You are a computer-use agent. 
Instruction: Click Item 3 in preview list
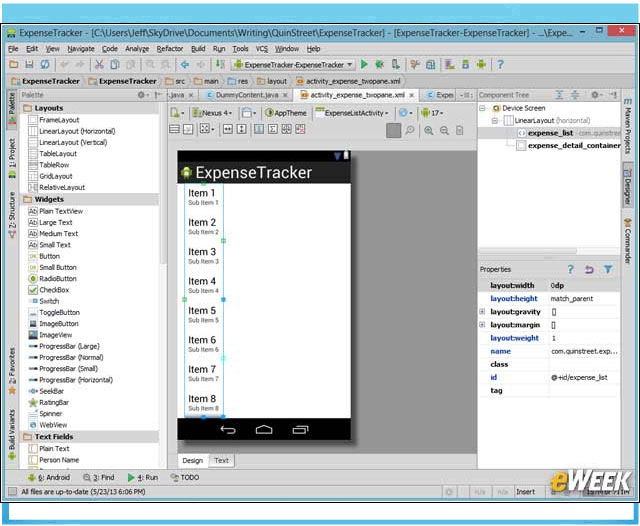point(203,255)
